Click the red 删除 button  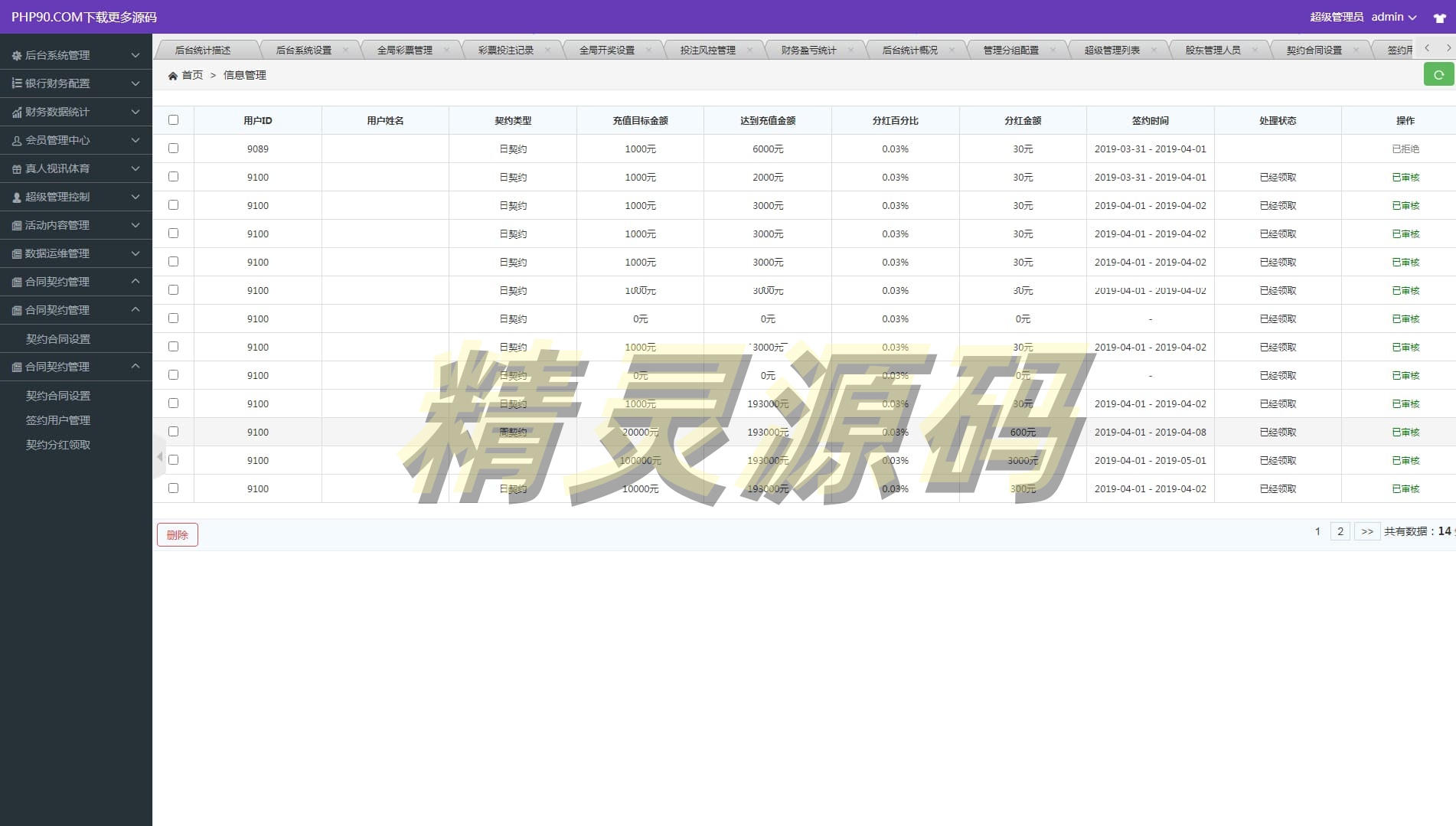click(x=178, y=534)
